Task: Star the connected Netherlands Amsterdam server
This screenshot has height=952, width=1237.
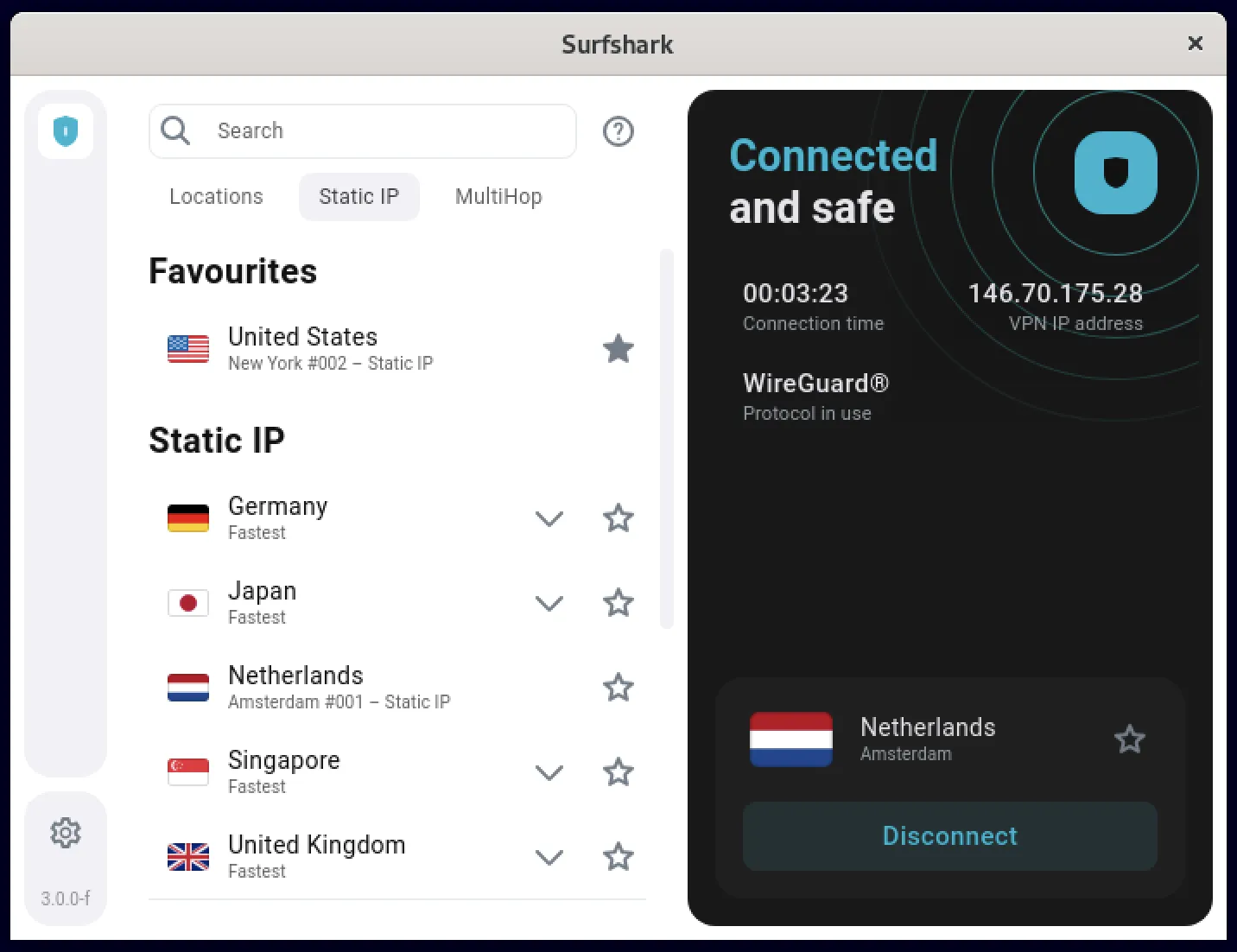Action: click(x=1129, y=739)
